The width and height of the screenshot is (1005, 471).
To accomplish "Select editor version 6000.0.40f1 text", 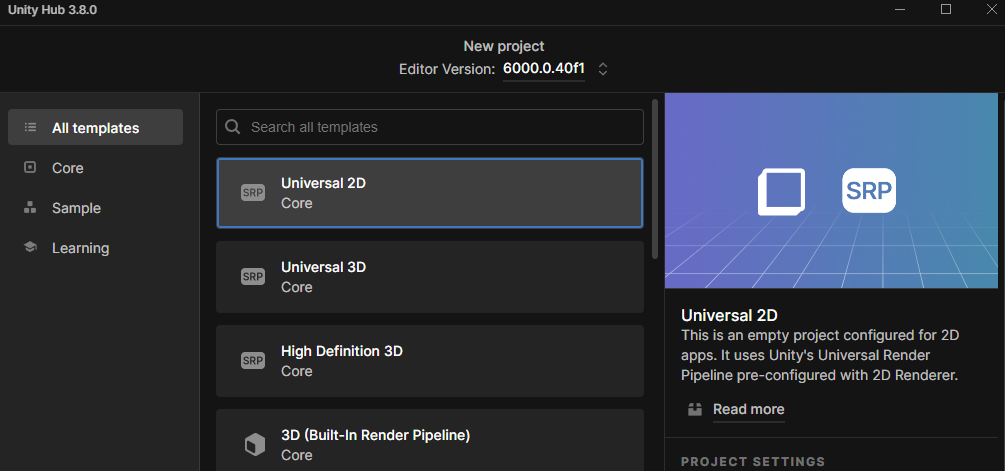I will (x=544, y=69).
